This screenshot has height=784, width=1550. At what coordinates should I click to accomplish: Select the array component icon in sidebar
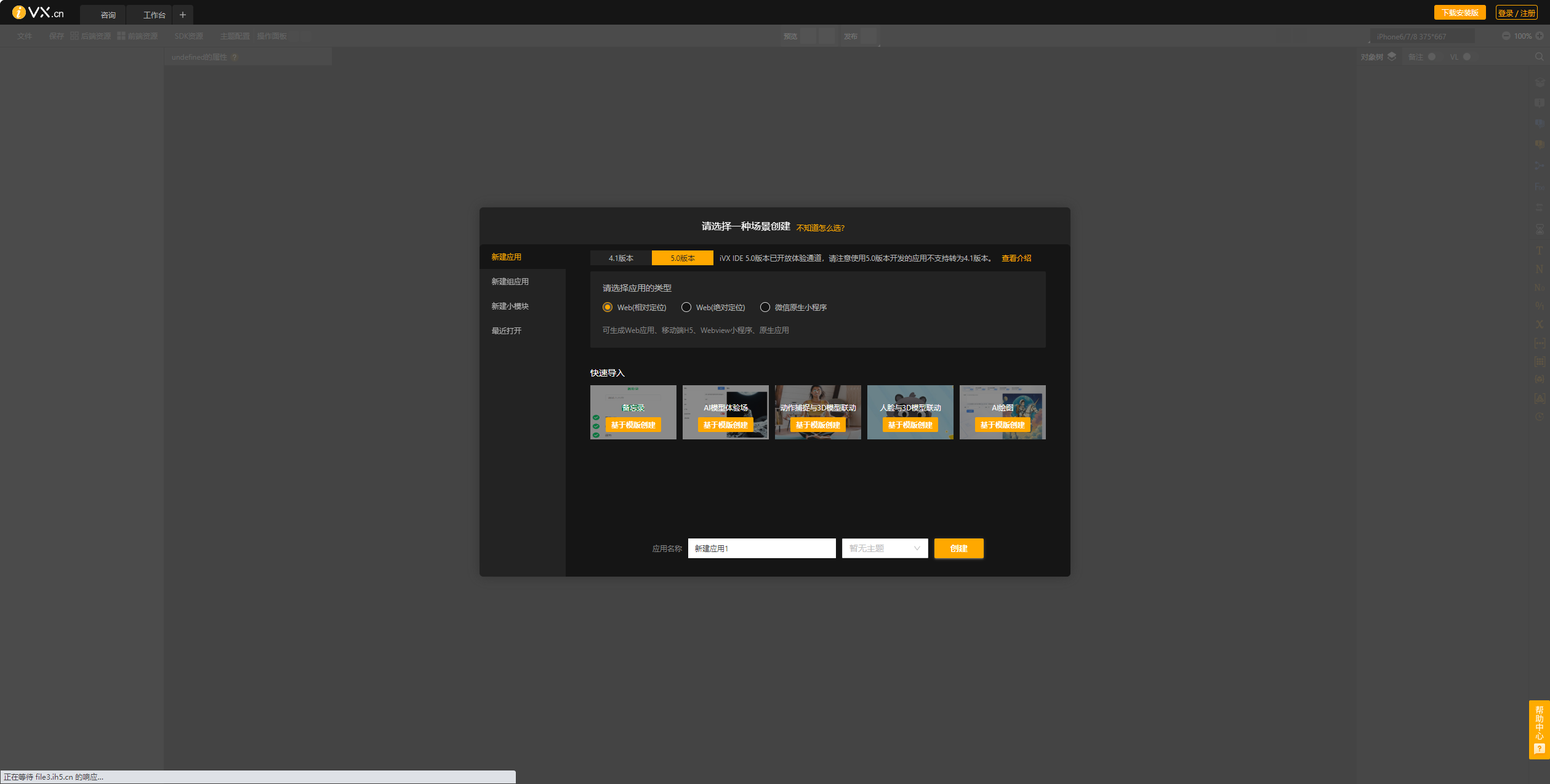click(x=1540, y=340)
